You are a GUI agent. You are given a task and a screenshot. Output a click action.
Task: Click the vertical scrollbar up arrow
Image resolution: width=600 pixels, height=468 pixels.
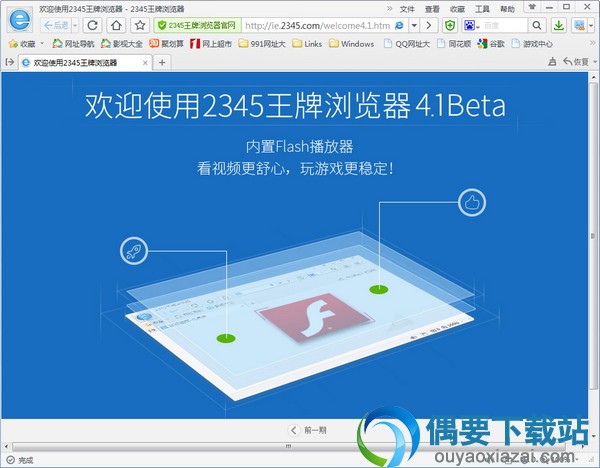point(593,77)
